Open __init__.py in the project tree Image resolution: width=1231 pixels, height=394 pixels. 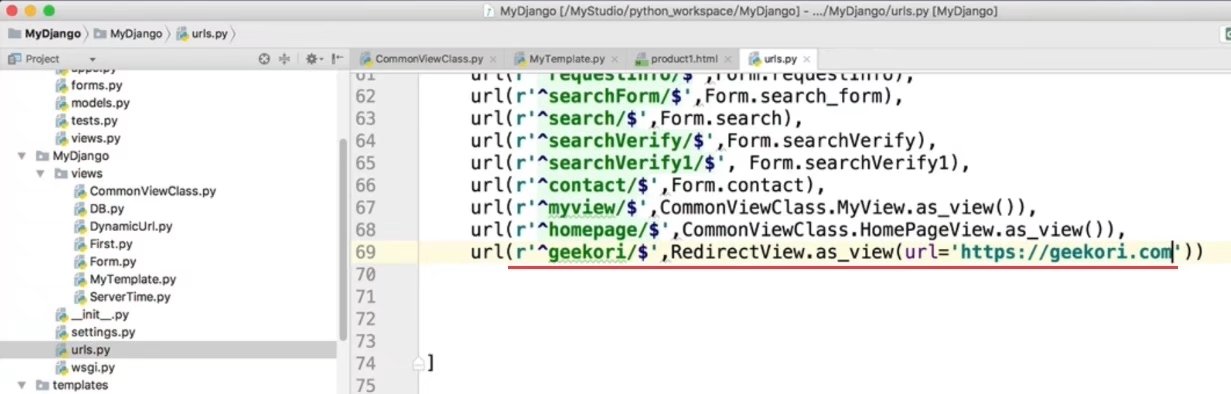coord(100,315)
